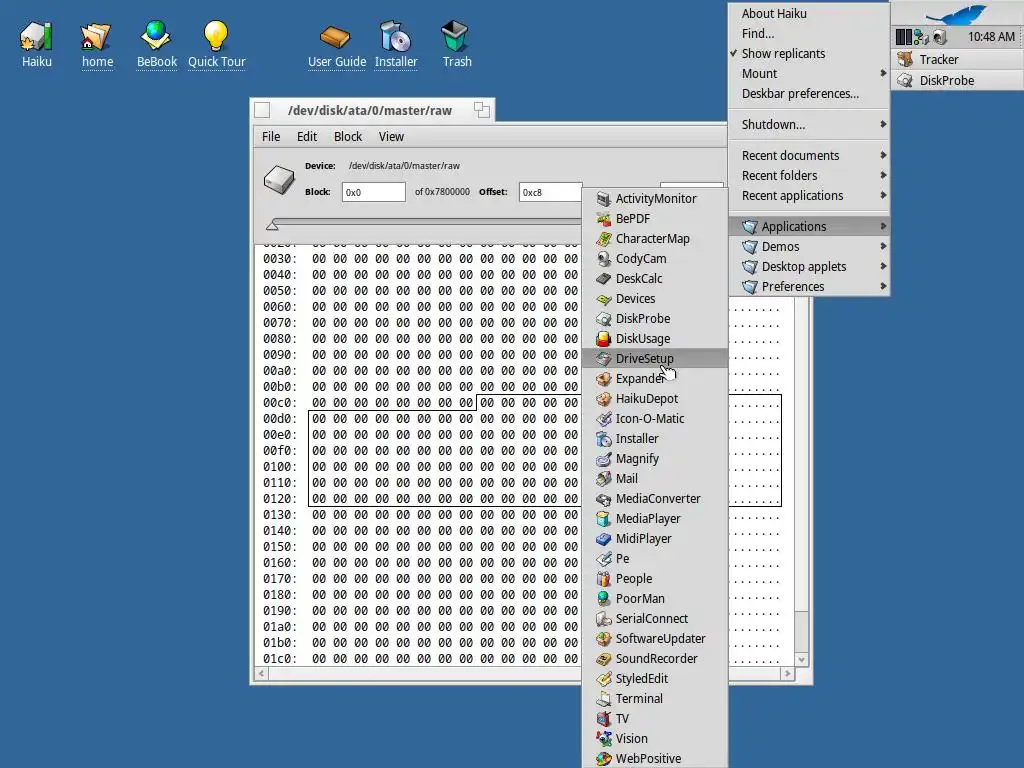Launch MidiPlayer application
1024x768 pixels.
(x=655, y=539)
